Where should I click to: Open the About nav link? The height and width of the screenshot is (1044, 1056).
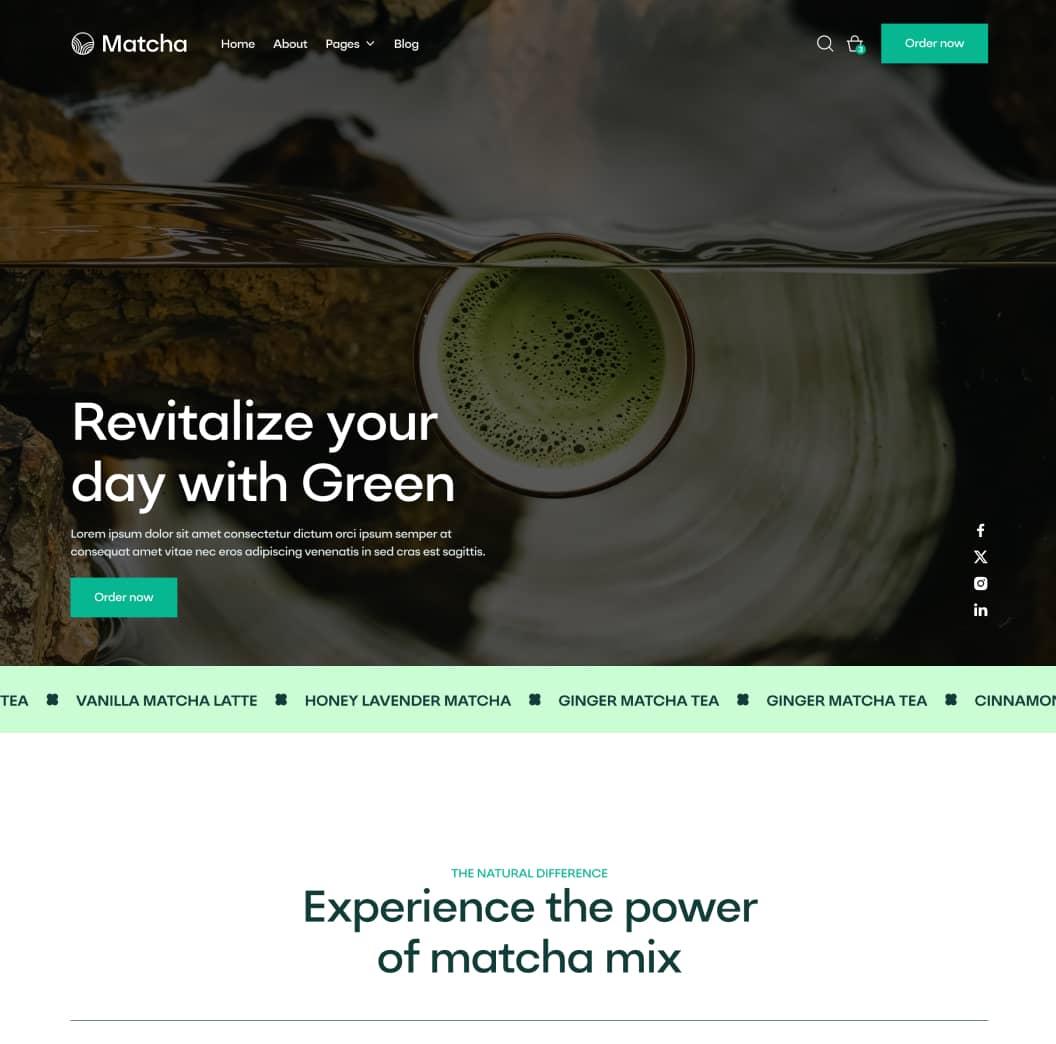(x=290, y=44)
